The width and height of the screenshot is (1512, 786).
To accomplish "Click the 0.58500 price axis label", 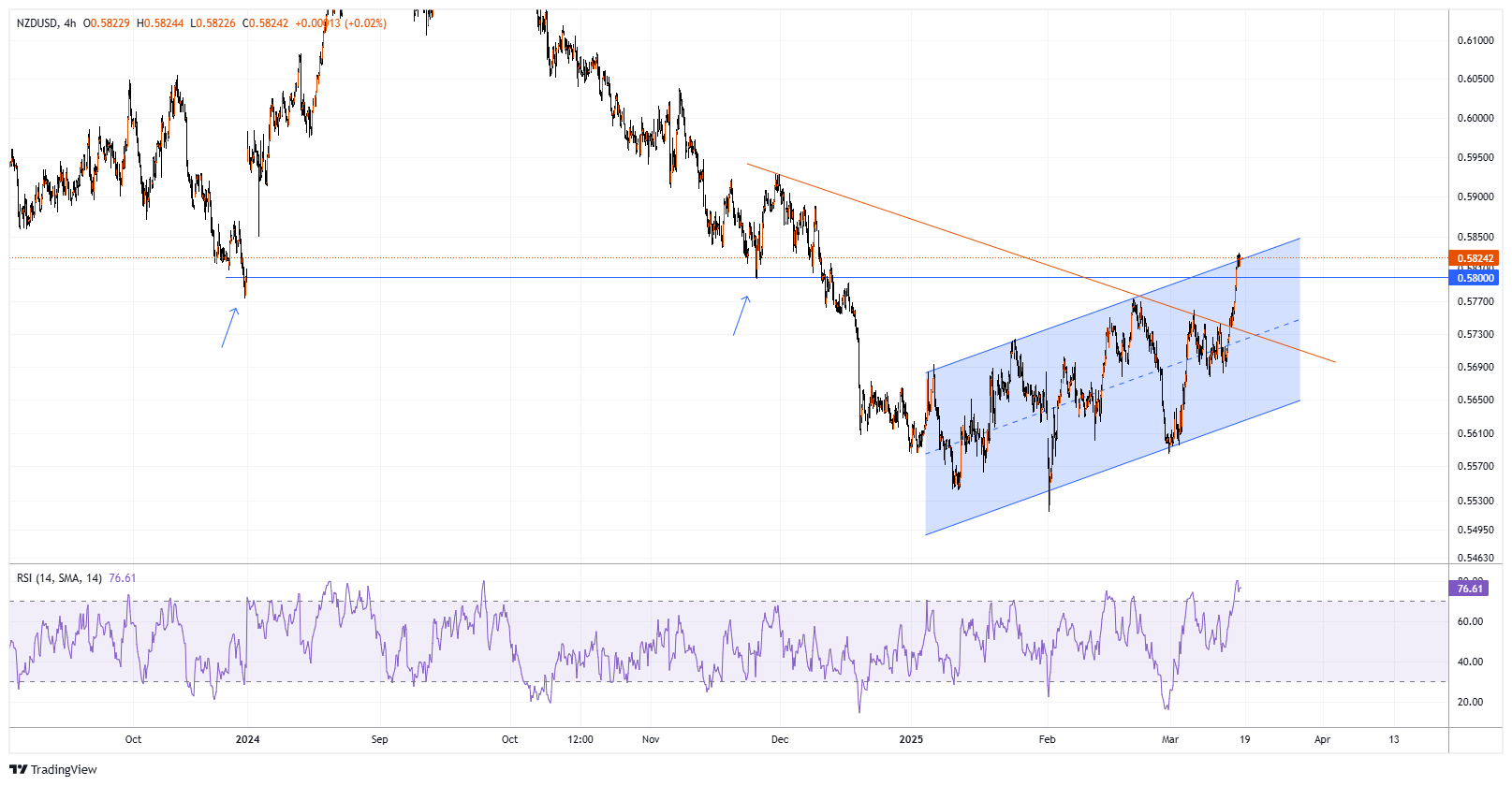I will (x=1475, y=237).
